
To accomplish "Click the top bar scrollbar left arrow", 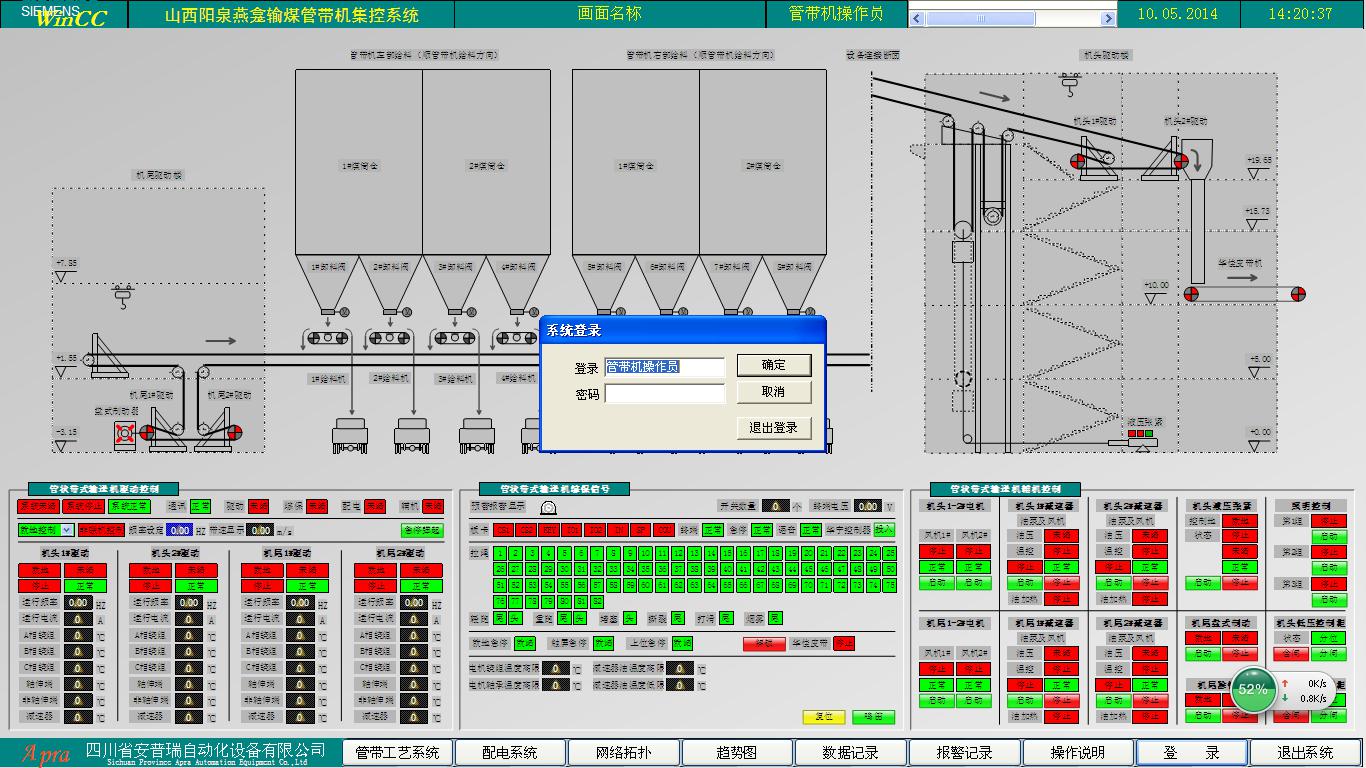I will click(916, 19).
